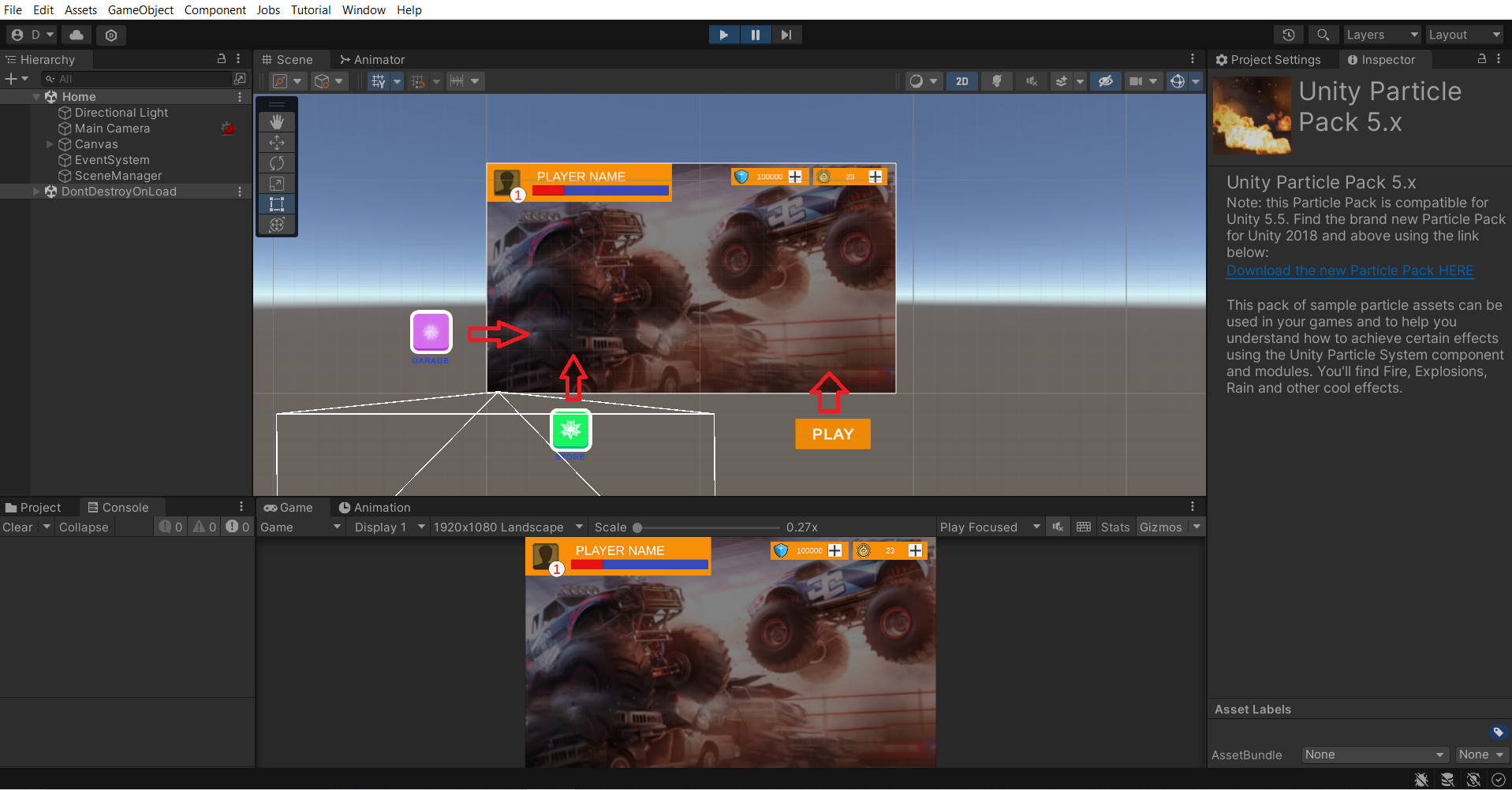Screen dimensions: 1512x790
Task: Toggle scene lighting with the lightbulb icon
Action: pyautogui.click(x=997, y=81)
